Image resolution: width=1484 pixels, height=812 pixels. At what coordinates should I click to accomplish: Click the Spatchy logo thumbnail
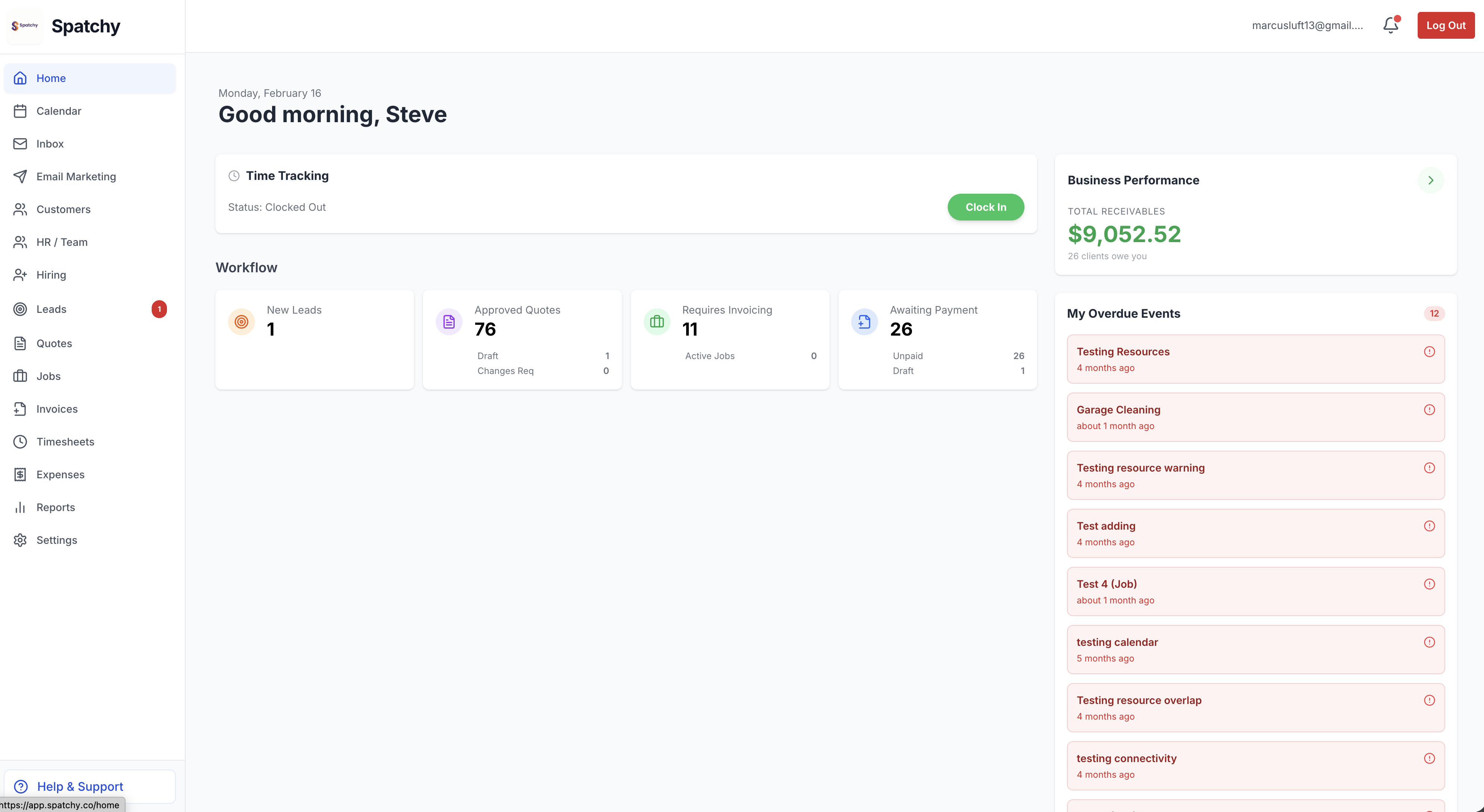pos(24,26)
